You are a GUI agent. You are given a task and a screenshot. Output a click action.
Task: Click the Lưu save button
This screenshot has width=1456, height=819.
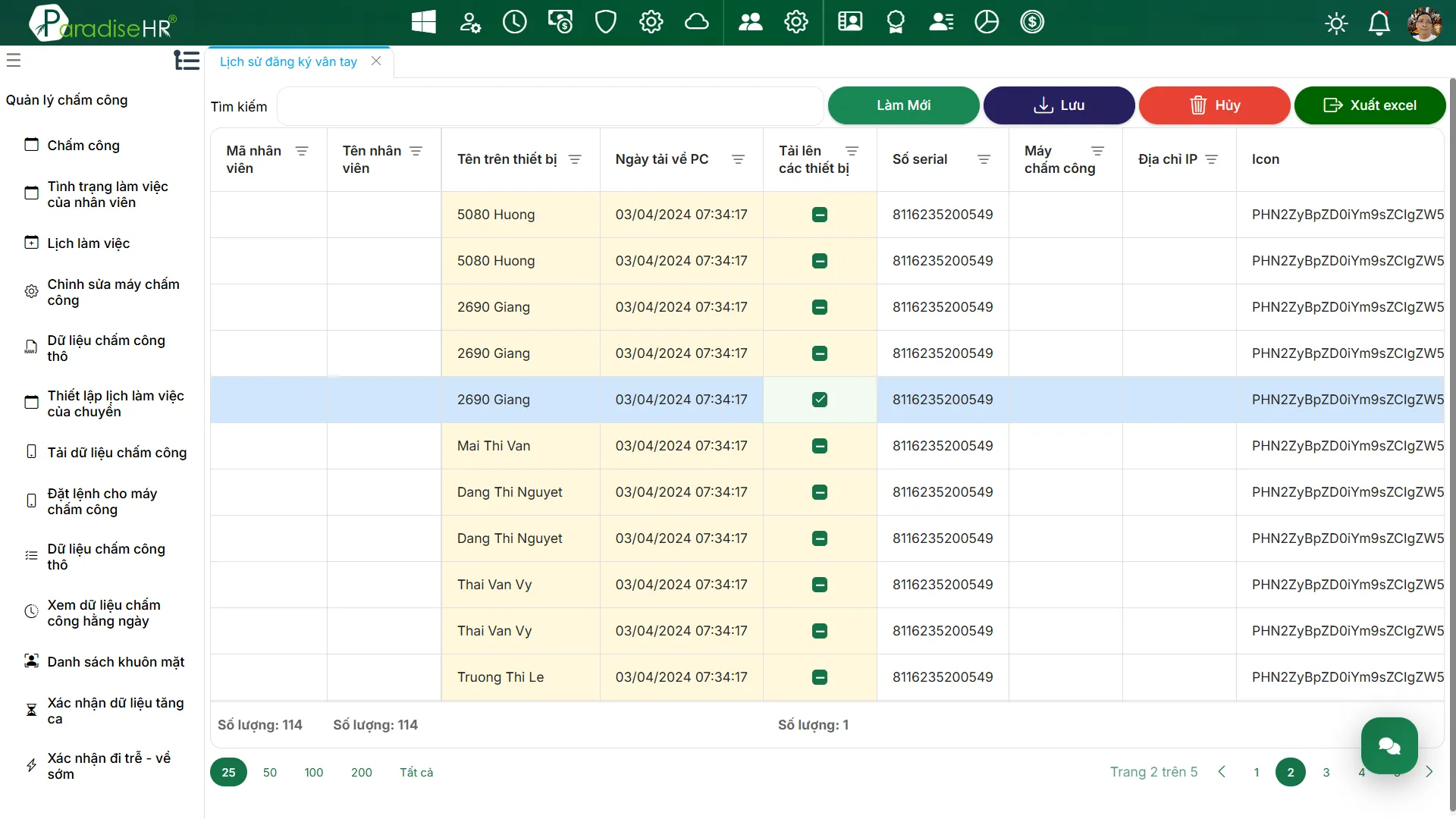coord(1059,105)
